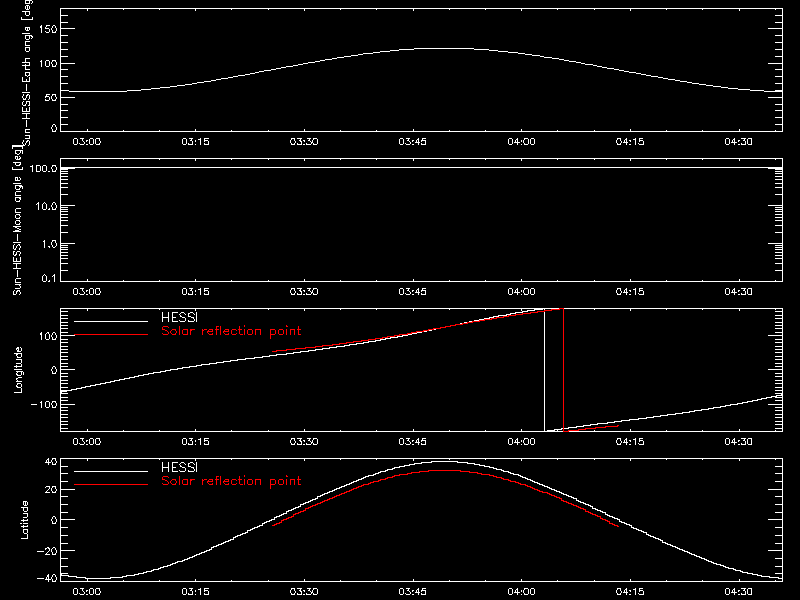Click white HESSI legend line in Longitude plot

coord(111,321)
